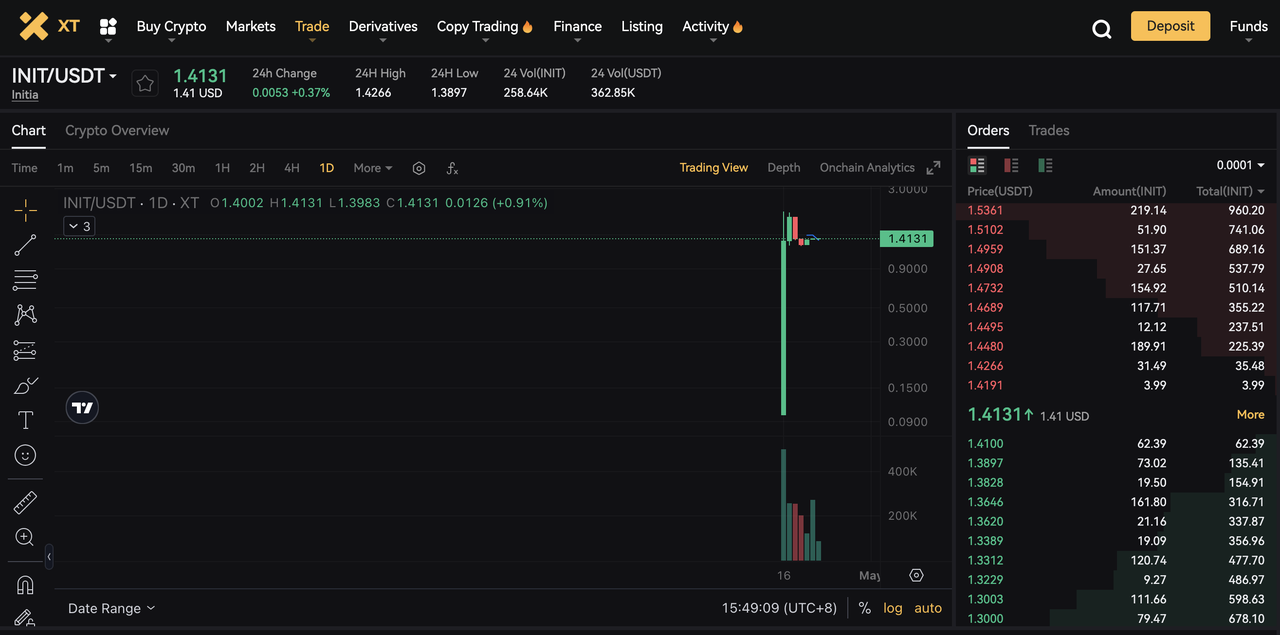Select the brush drawing tool
Viewport: 1280px width, 635px height.
pos(24,385)
